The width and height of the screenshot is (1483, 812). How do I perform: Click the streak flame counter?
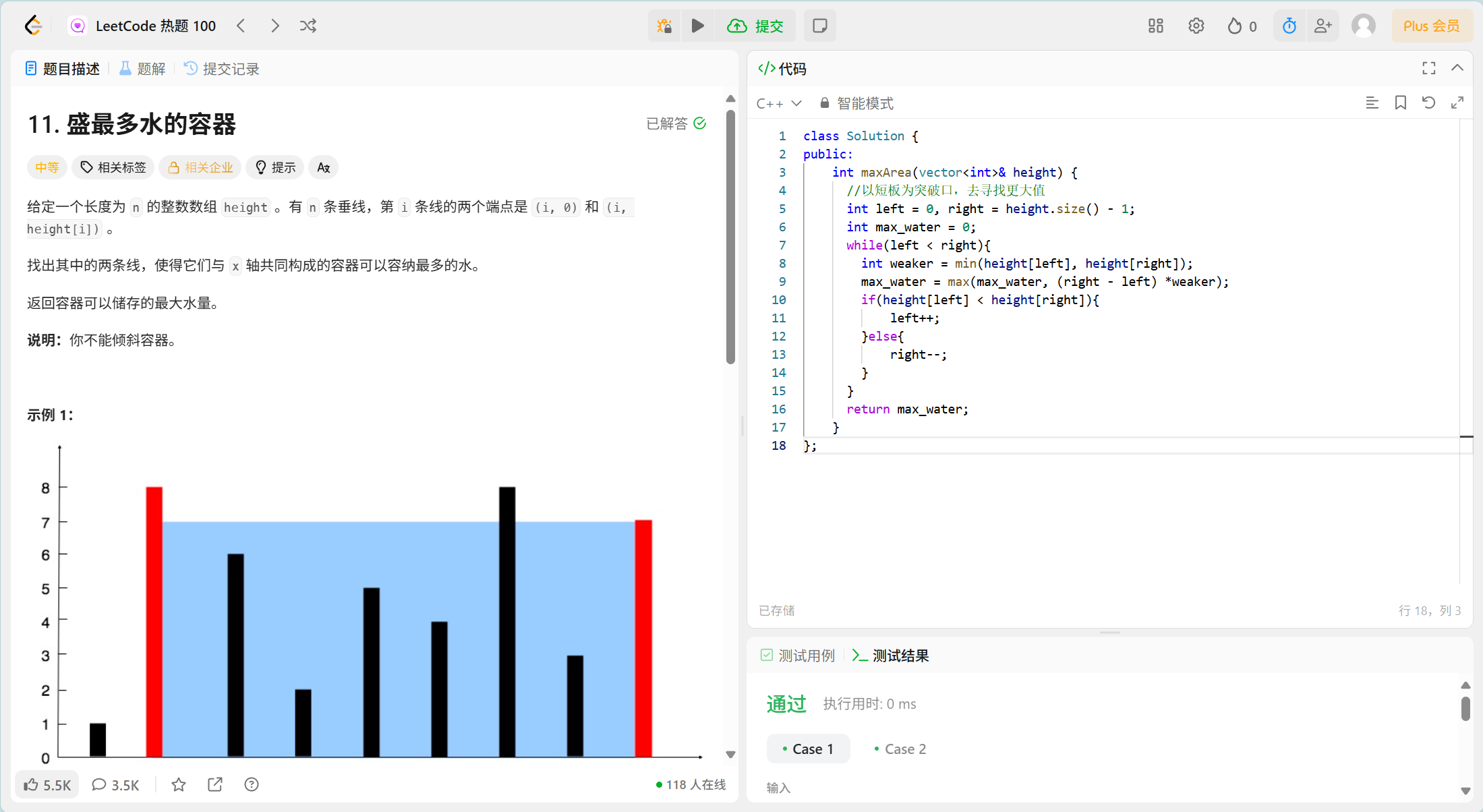(x=1242, y=26)
